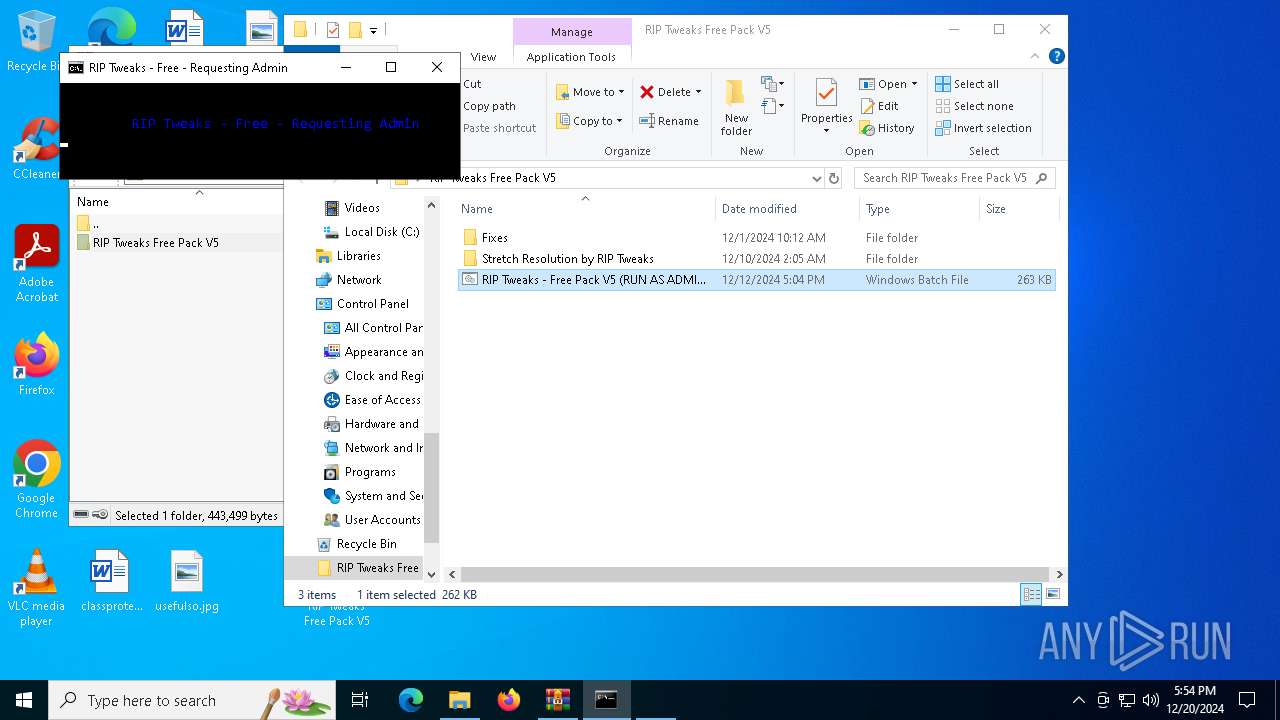Click horizontal scrollbar right arrow
The image size is (1280, 720).
point(1059,575)
